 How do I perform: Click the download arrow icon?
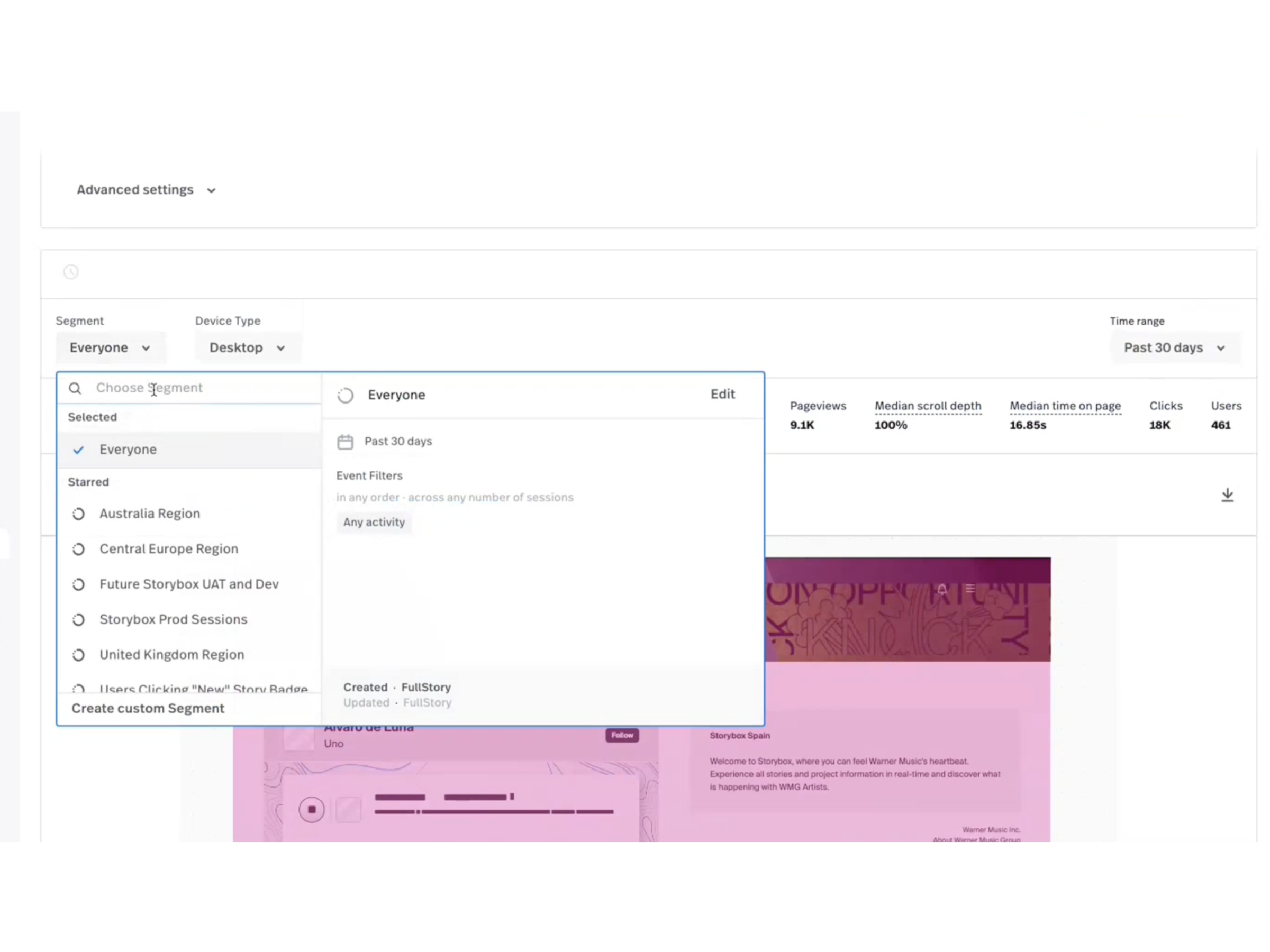pos(1227,495)
